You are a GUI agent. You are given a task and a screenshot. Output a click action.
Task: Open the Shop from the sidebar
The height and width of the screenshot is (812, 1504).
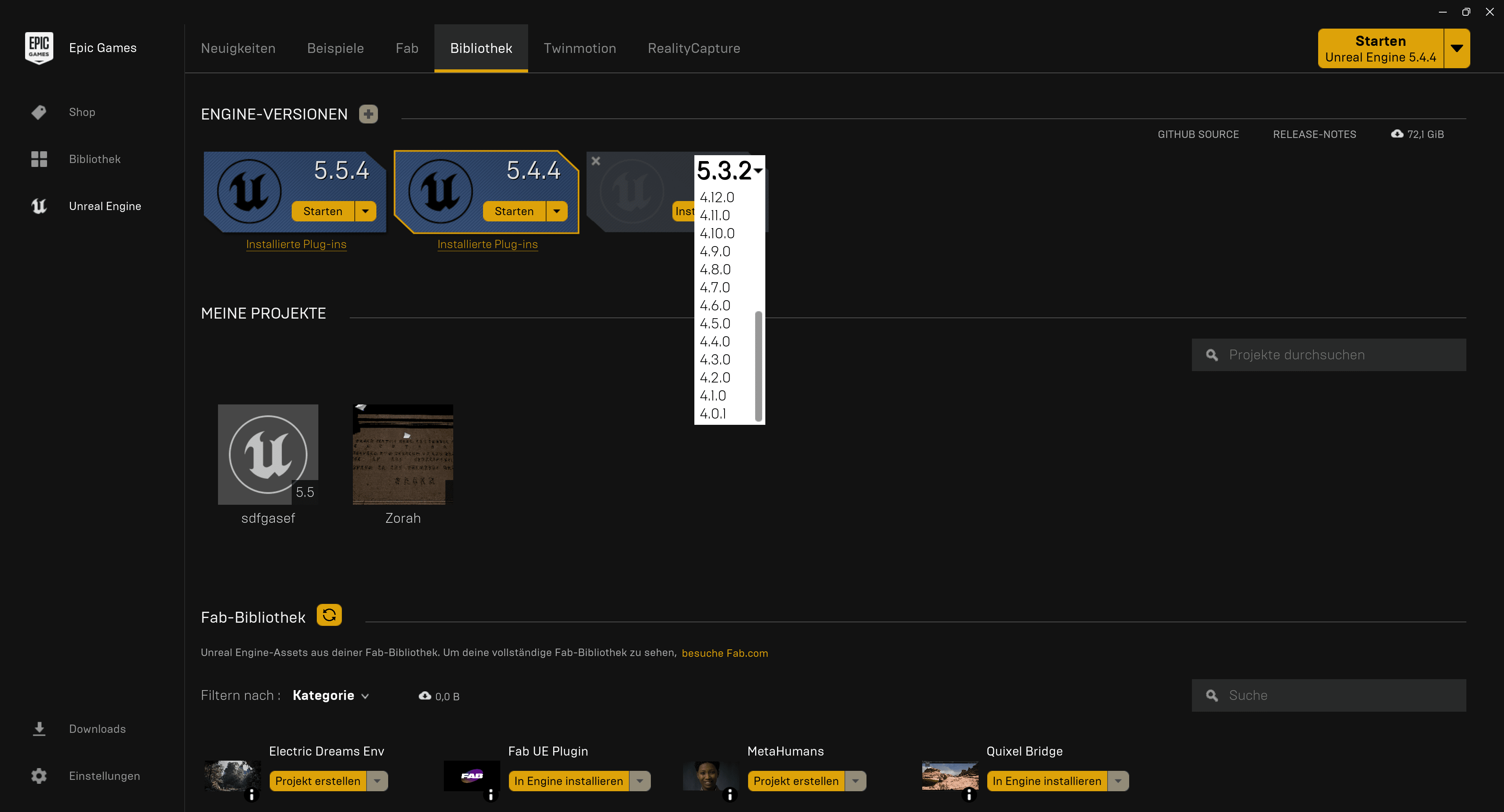click(x=82, y=112)
